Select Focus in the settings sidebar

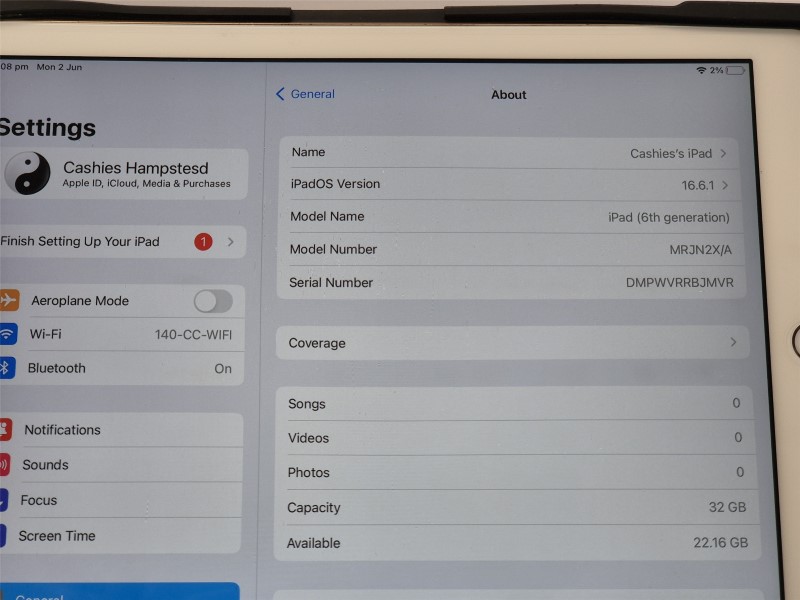39,500
